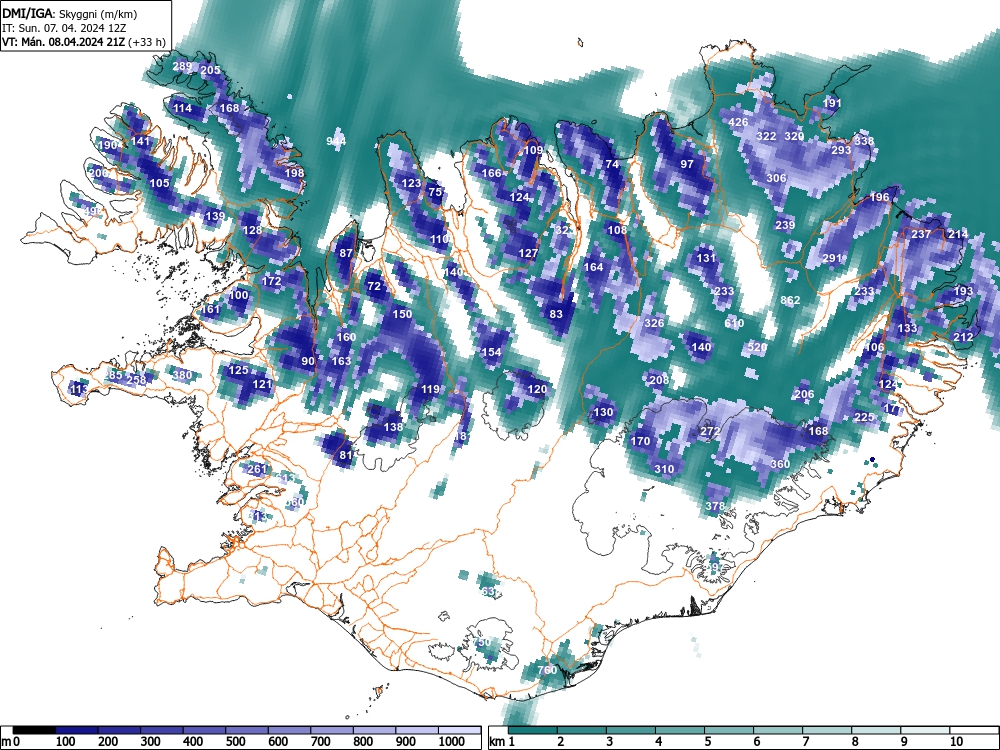
Task: Select the darkest blue swatch between 100 and 200
Action: (77, 730)
